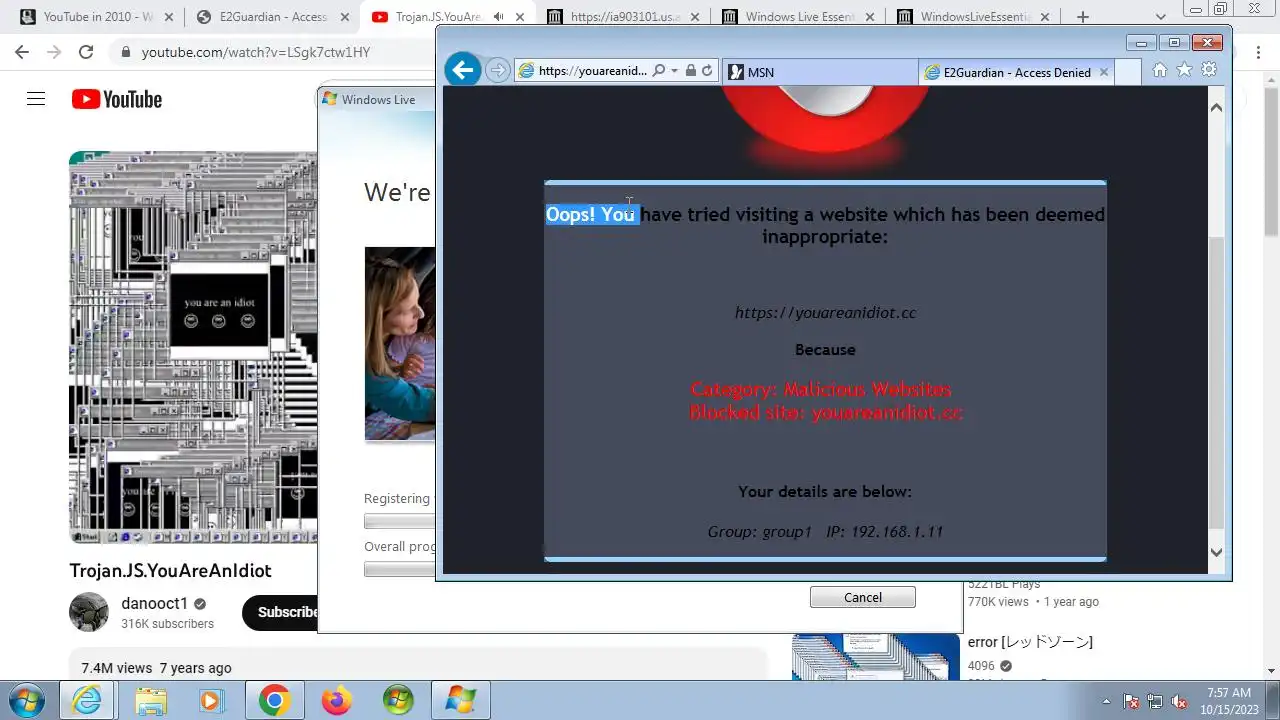Open the YouTube hamburger menu
The image size is (1280, 720).
36,99
